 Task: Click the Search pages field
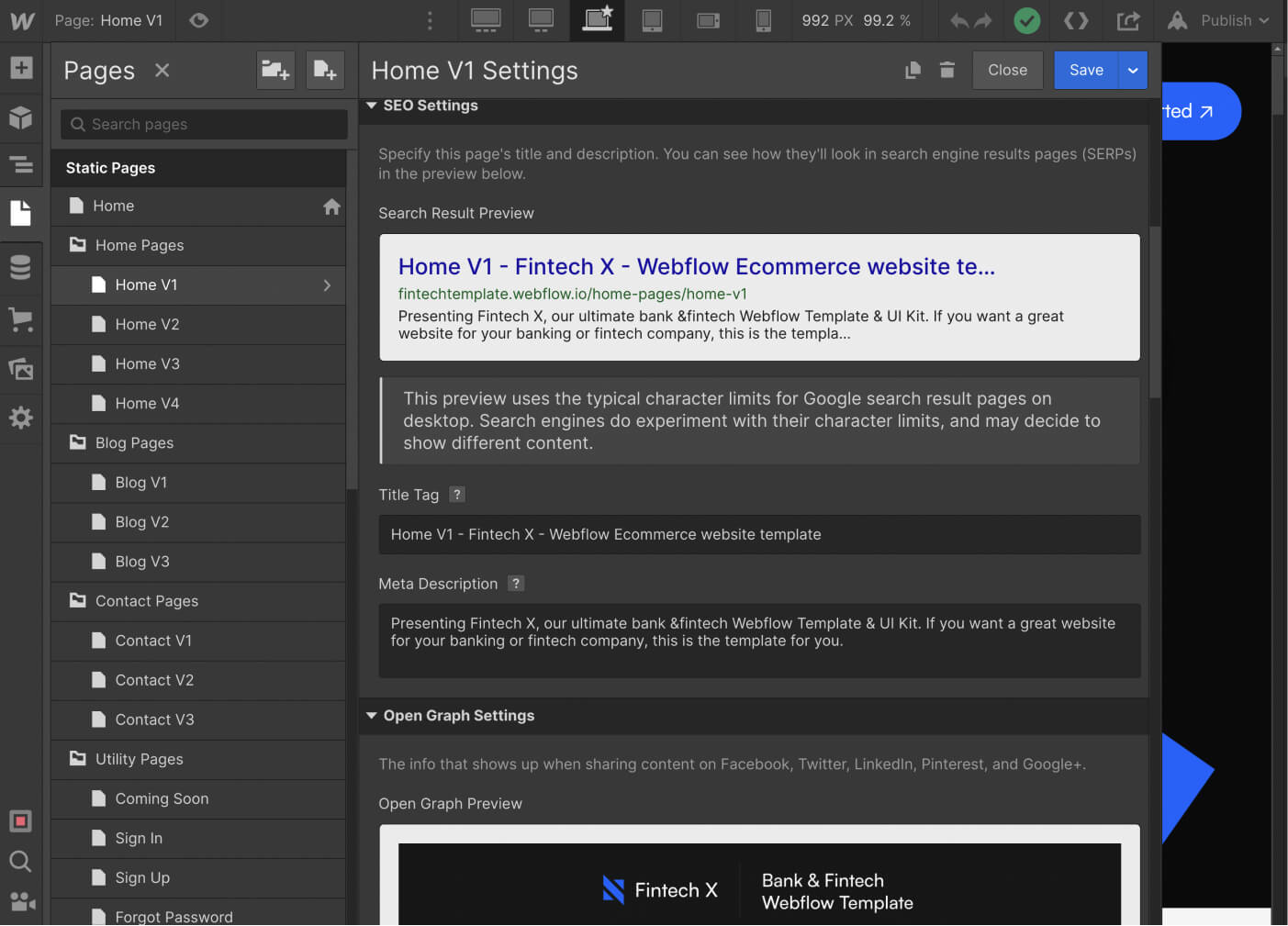tap(204, 124)
